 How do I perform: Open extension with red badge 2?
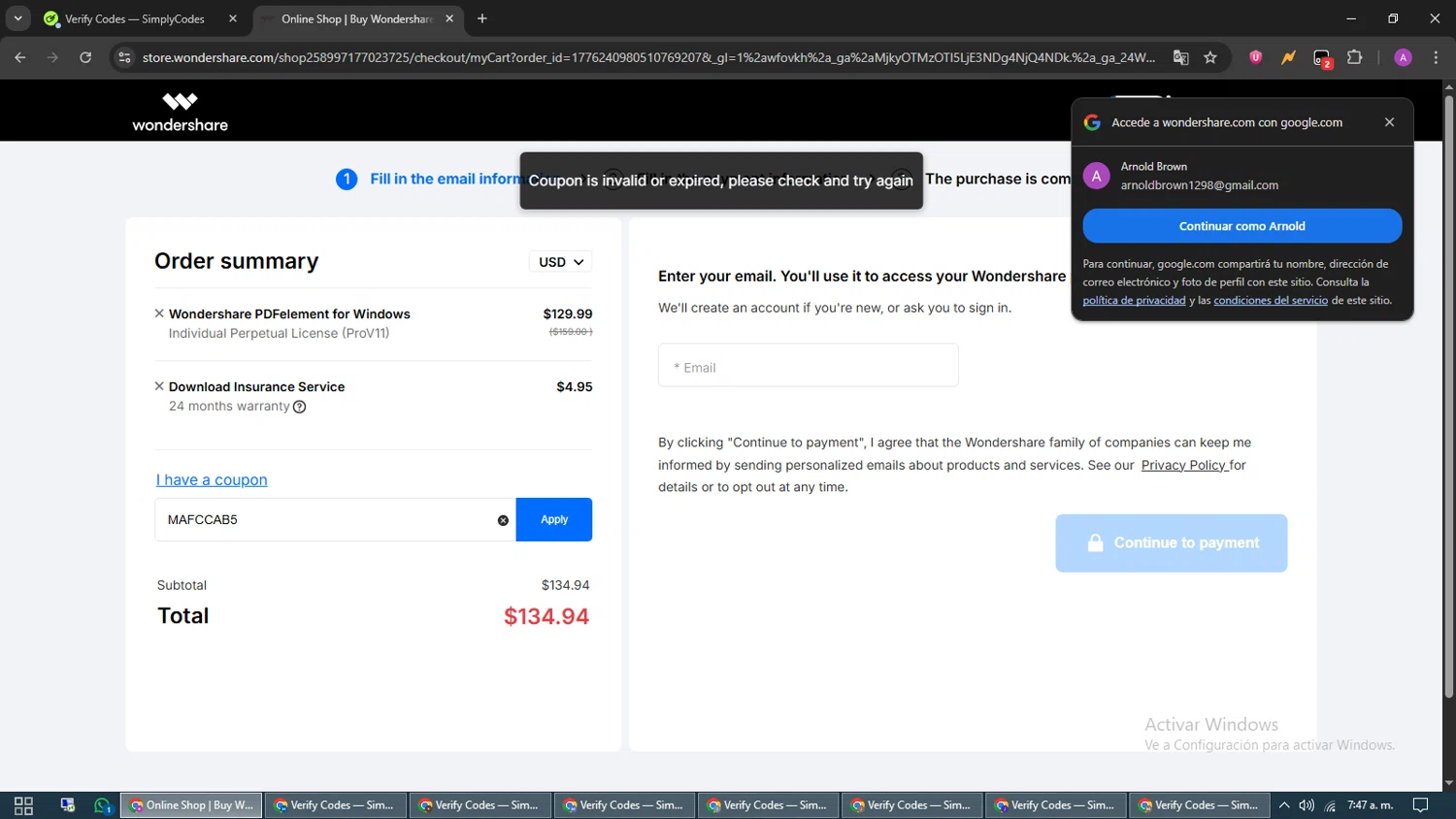pyautogui.click(x=1322, y=58)
